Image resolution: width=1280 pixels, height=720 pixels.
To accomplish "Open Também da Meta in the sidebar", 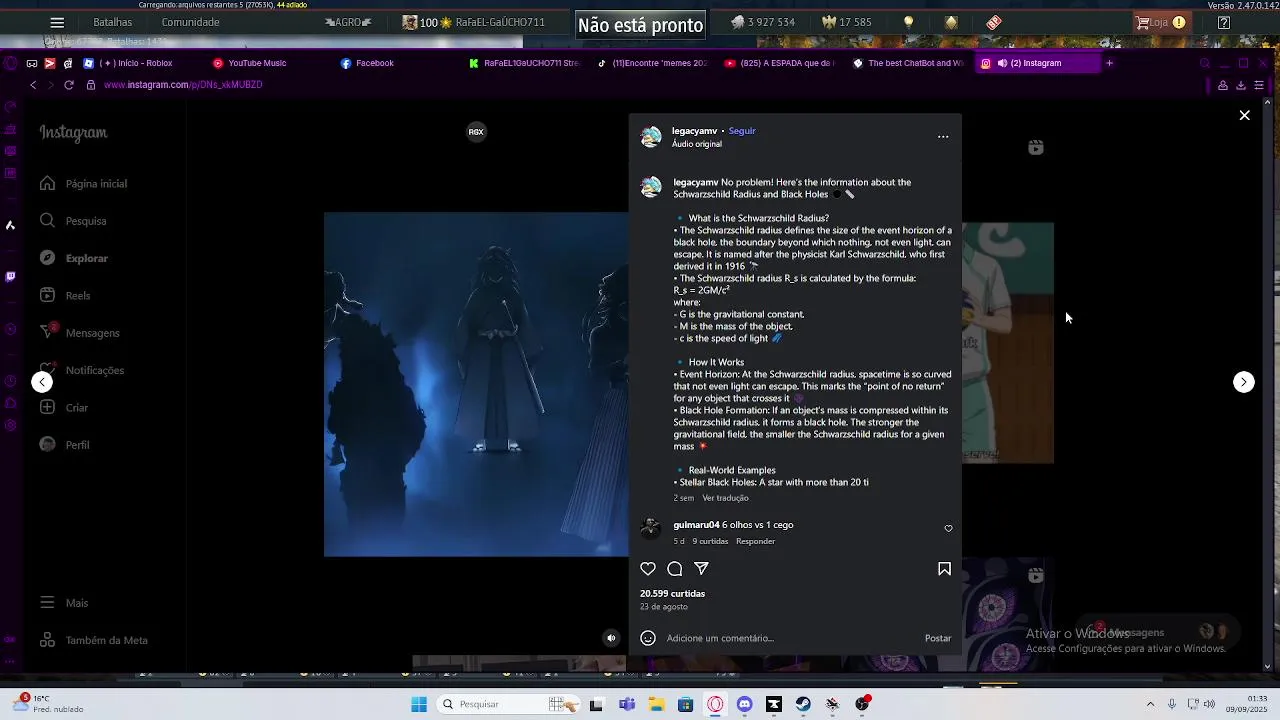I will point(93,640).
